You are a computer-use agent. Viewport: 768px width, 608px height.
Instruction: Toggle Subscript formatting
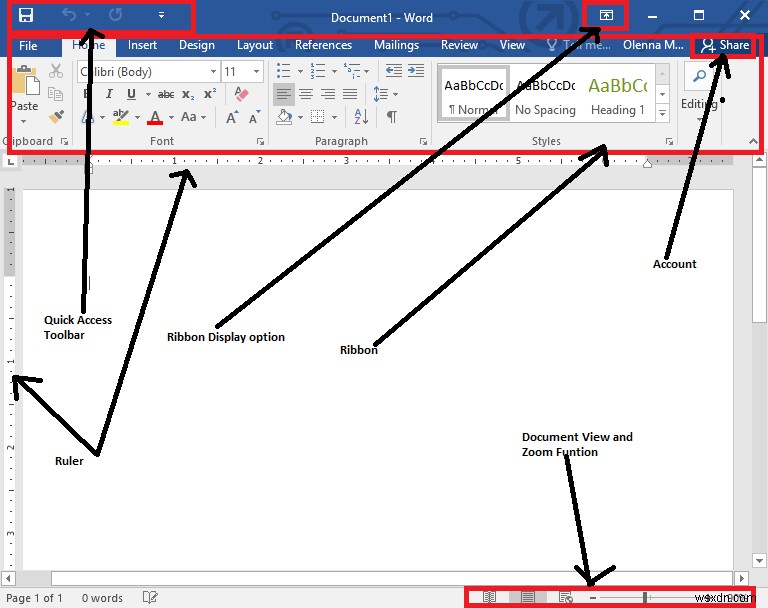[188, 94]
